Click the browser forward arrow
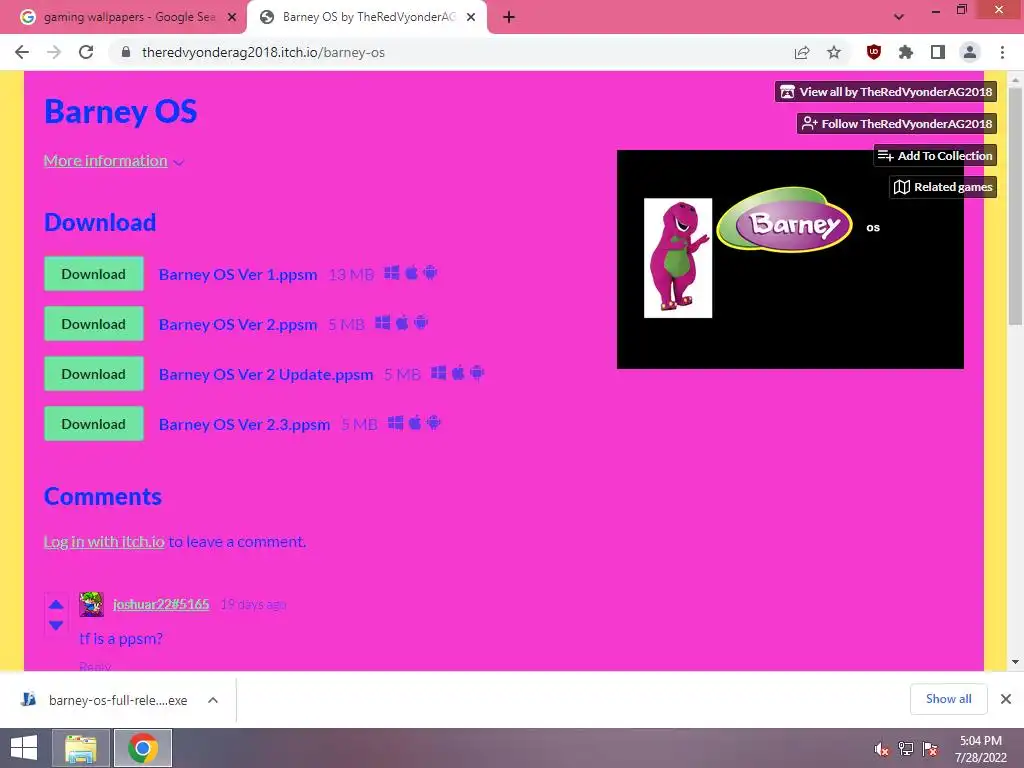 click(54, 52)
